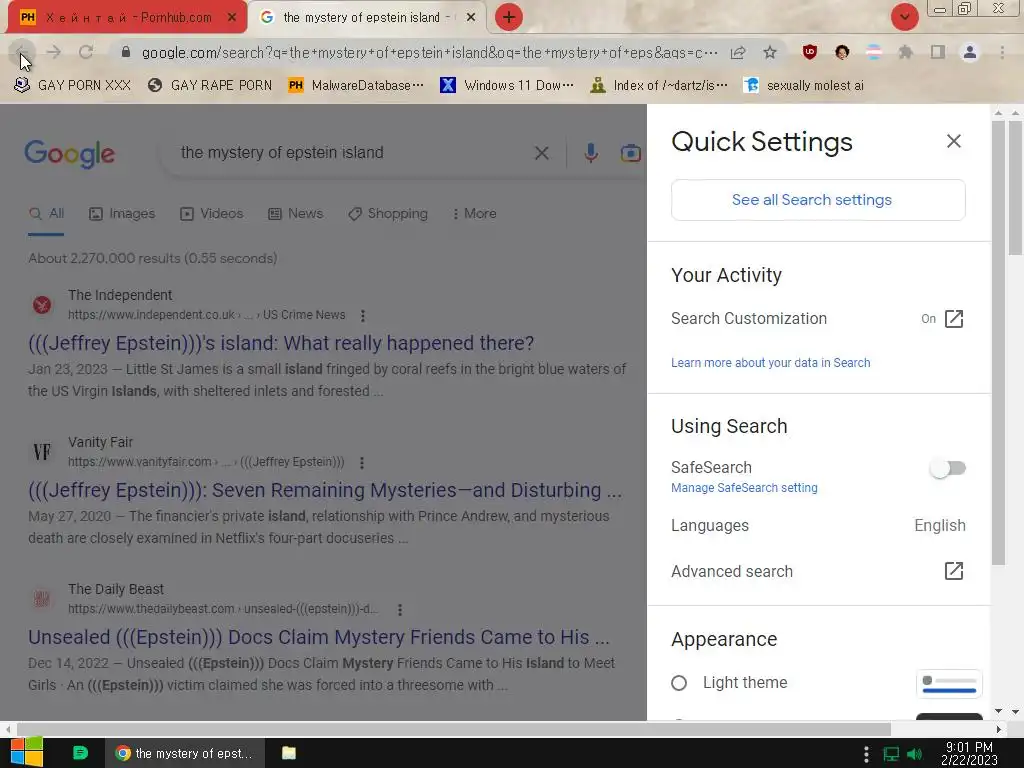Open the Windows Start button
The width and height of the screenshot is (1024, 768).
pos(26,752)
